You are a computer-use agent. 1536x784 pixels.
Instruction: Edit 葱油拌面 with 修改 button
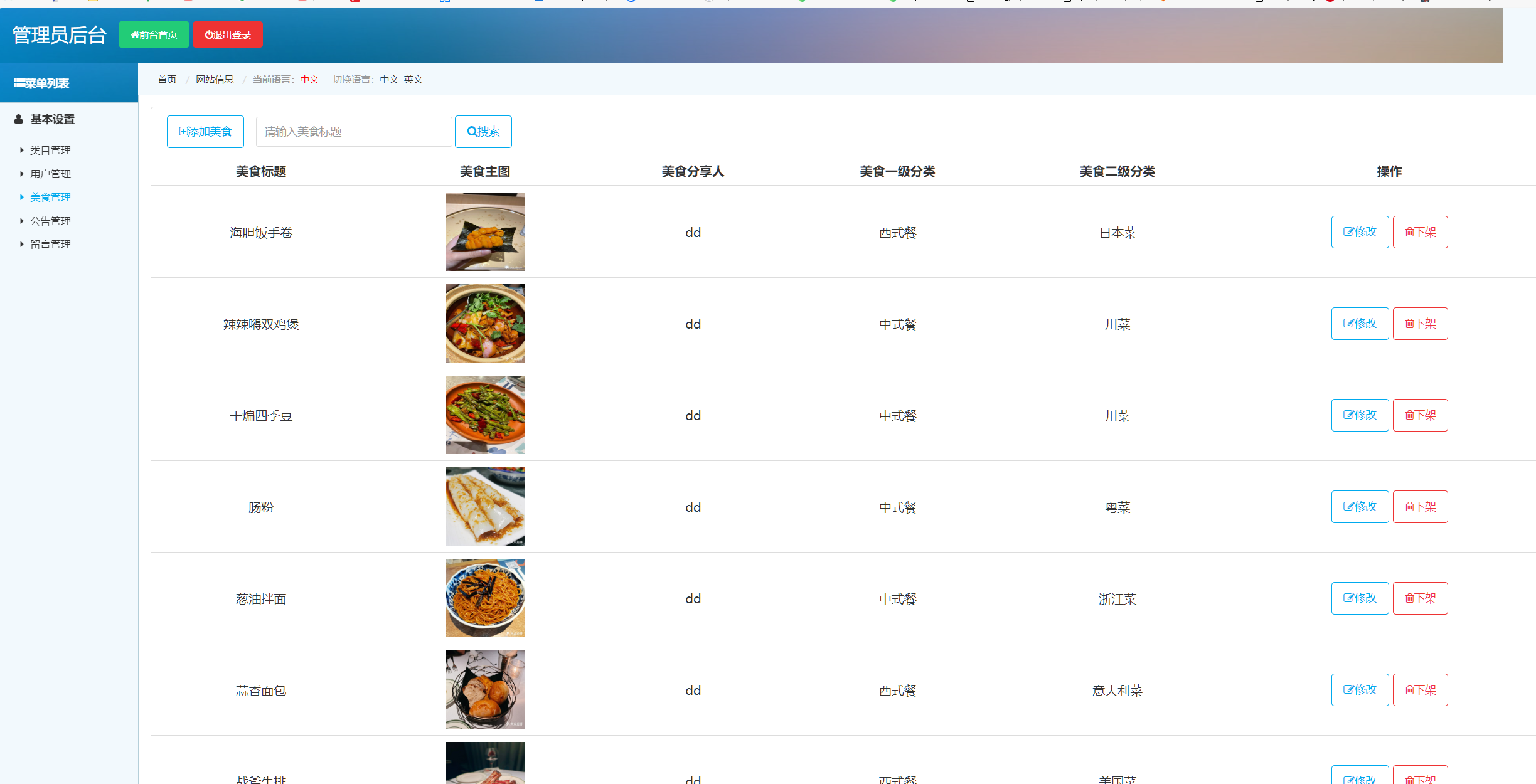point(1360,598)
